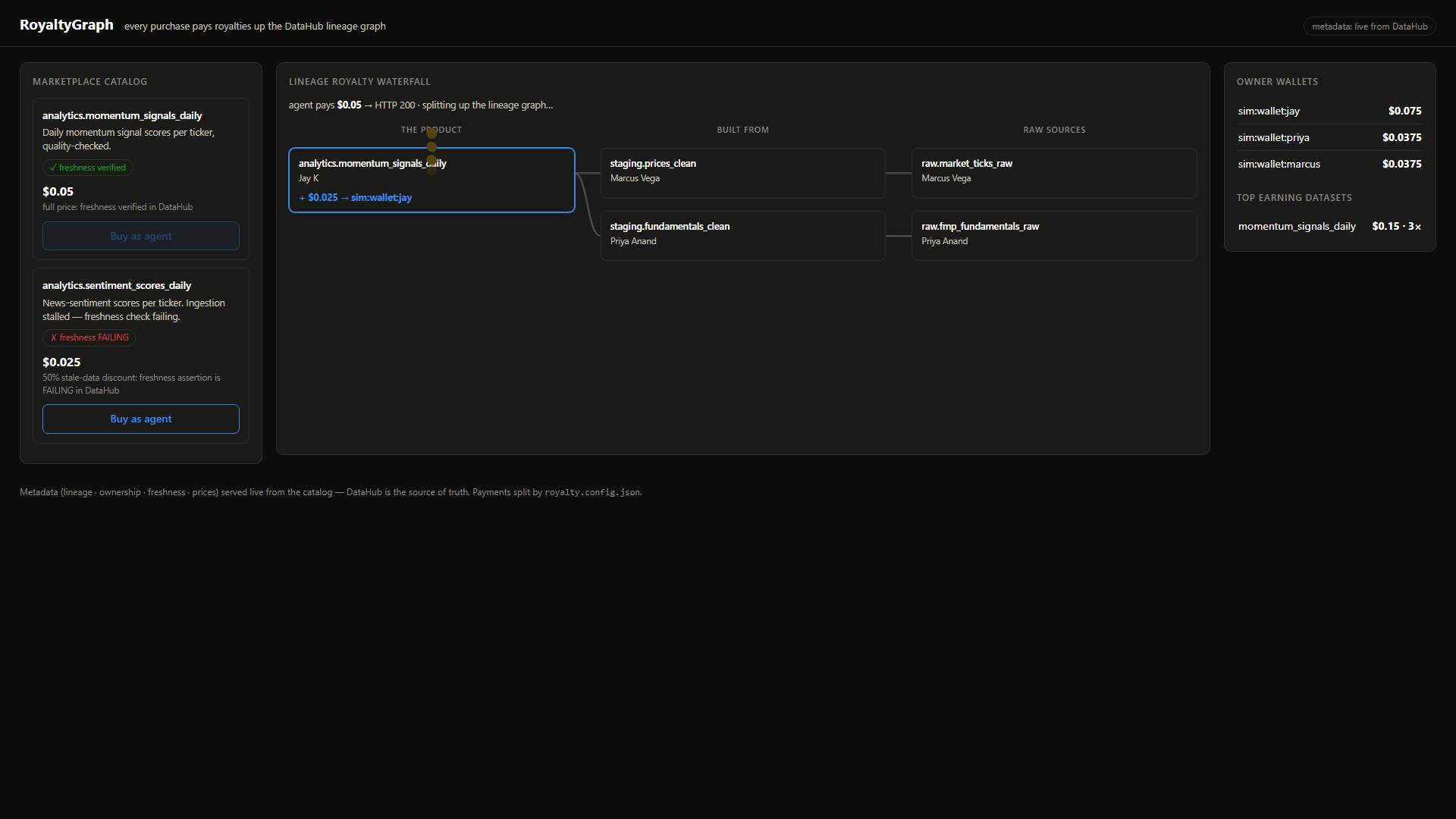Screen dimensions: 1456x819
Task: Click the 'LINEAGE ROYALTY WATERFALL' heading
Action: (359, 82)
